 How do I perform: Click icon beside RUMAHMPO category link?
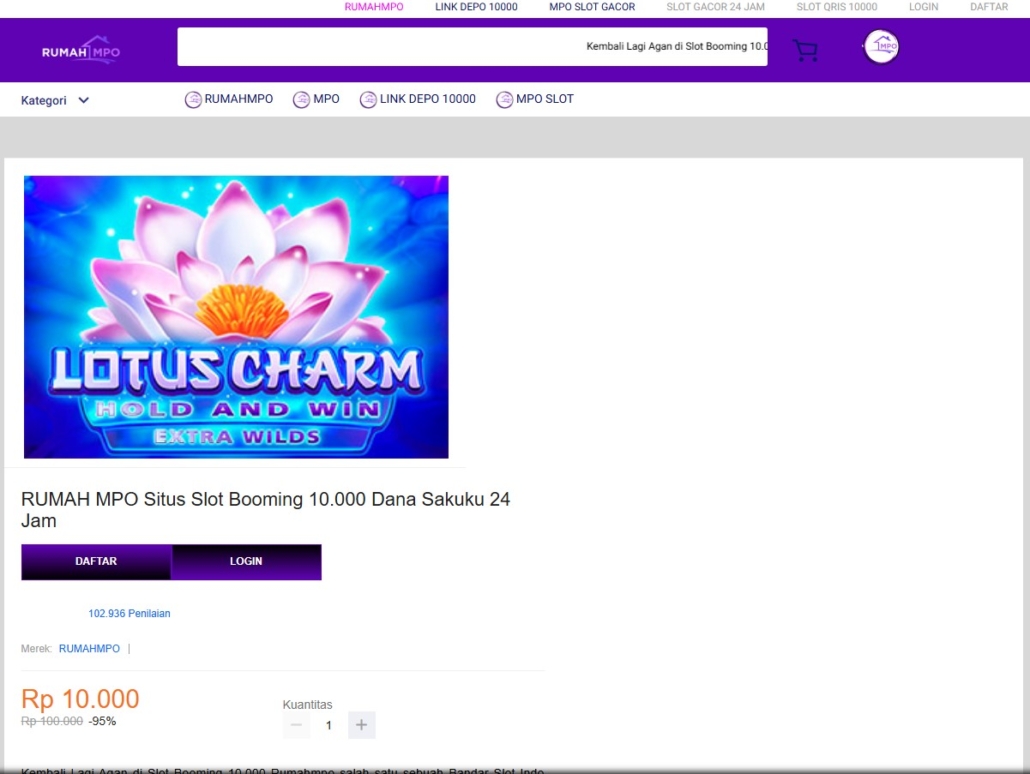coord(193,100)
